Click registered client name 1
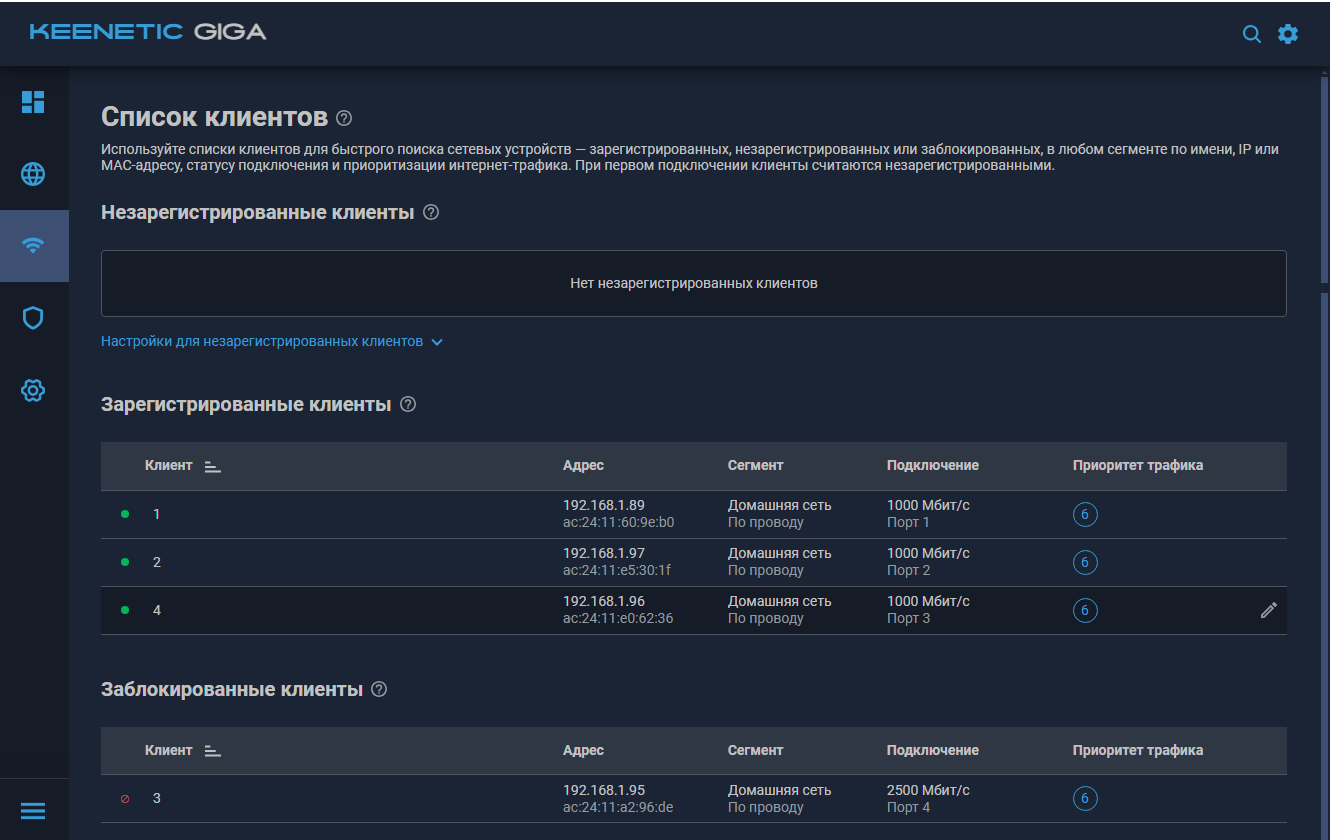This screenshot has height=840, width=1333. coord(156,514)
